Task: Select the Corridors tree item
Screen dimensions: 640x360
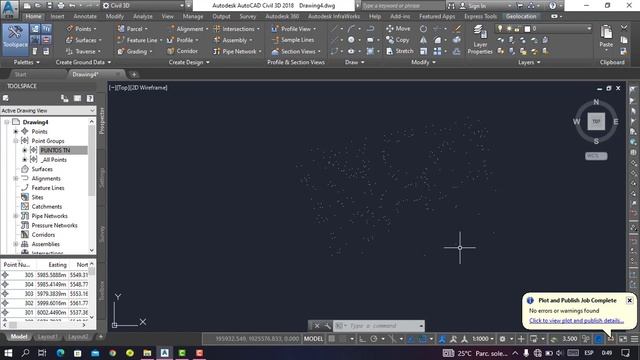Action: pyautogui.click(x=43, y=235)
